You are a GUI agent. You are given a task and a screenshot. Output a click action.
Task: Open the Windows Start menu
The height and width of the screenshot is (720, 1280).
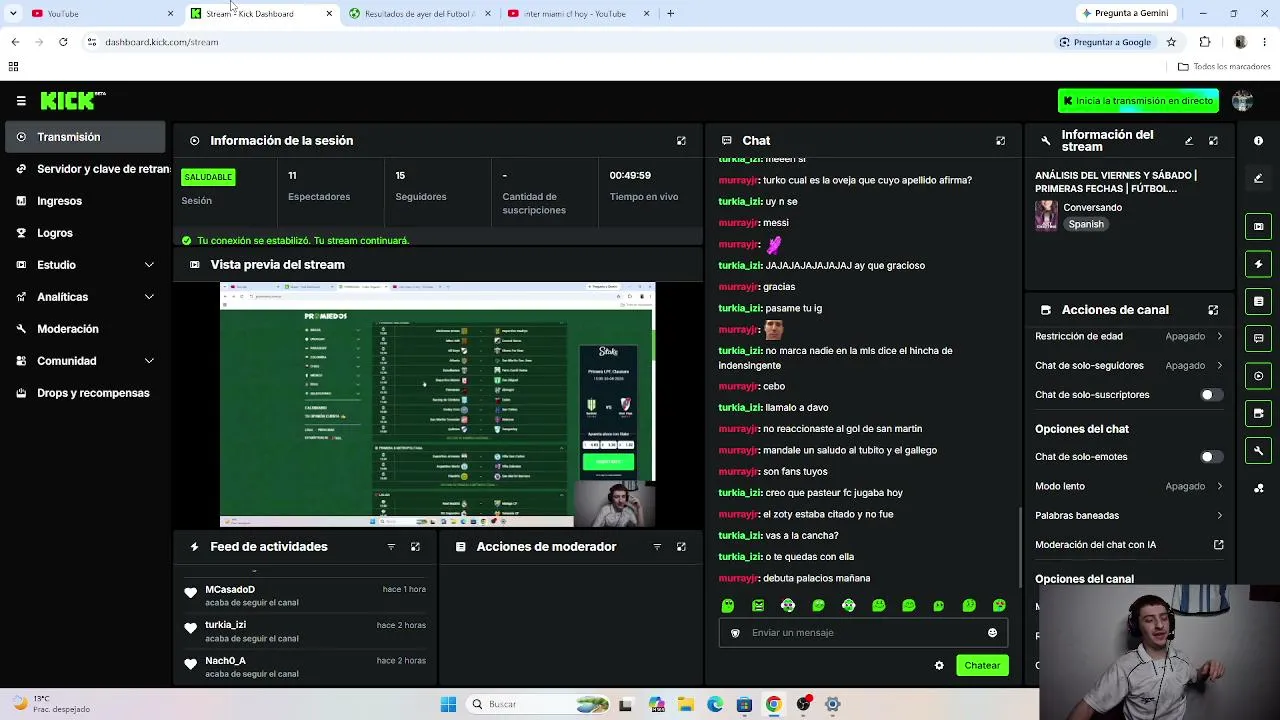pyautogui.click(x=448, y=705)
